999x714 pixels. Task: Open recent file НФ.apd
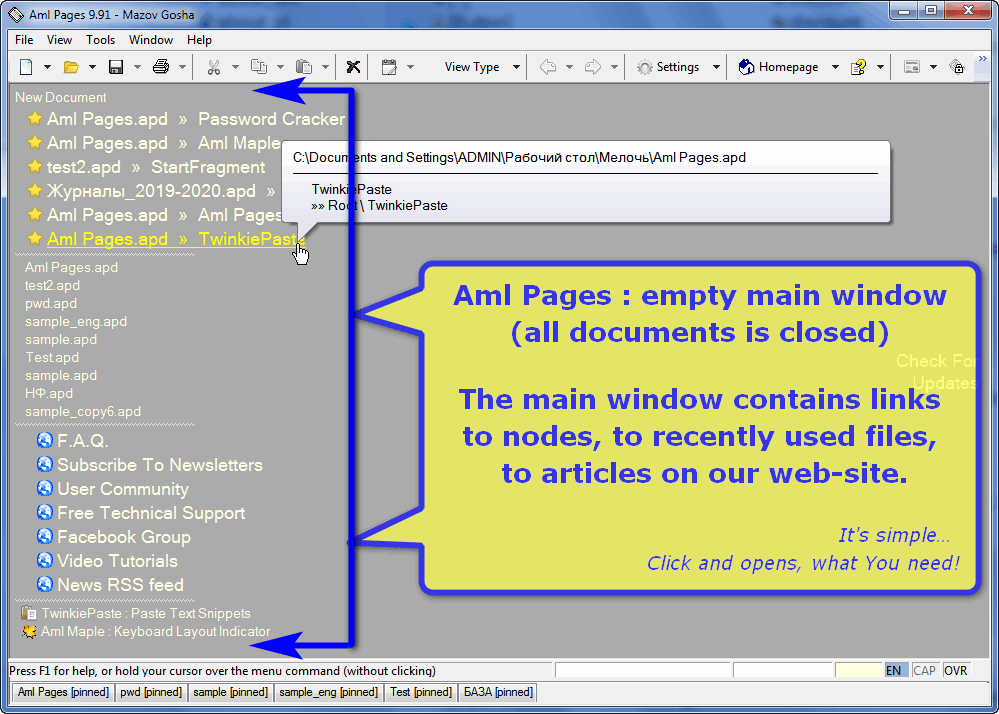[49, 393]
